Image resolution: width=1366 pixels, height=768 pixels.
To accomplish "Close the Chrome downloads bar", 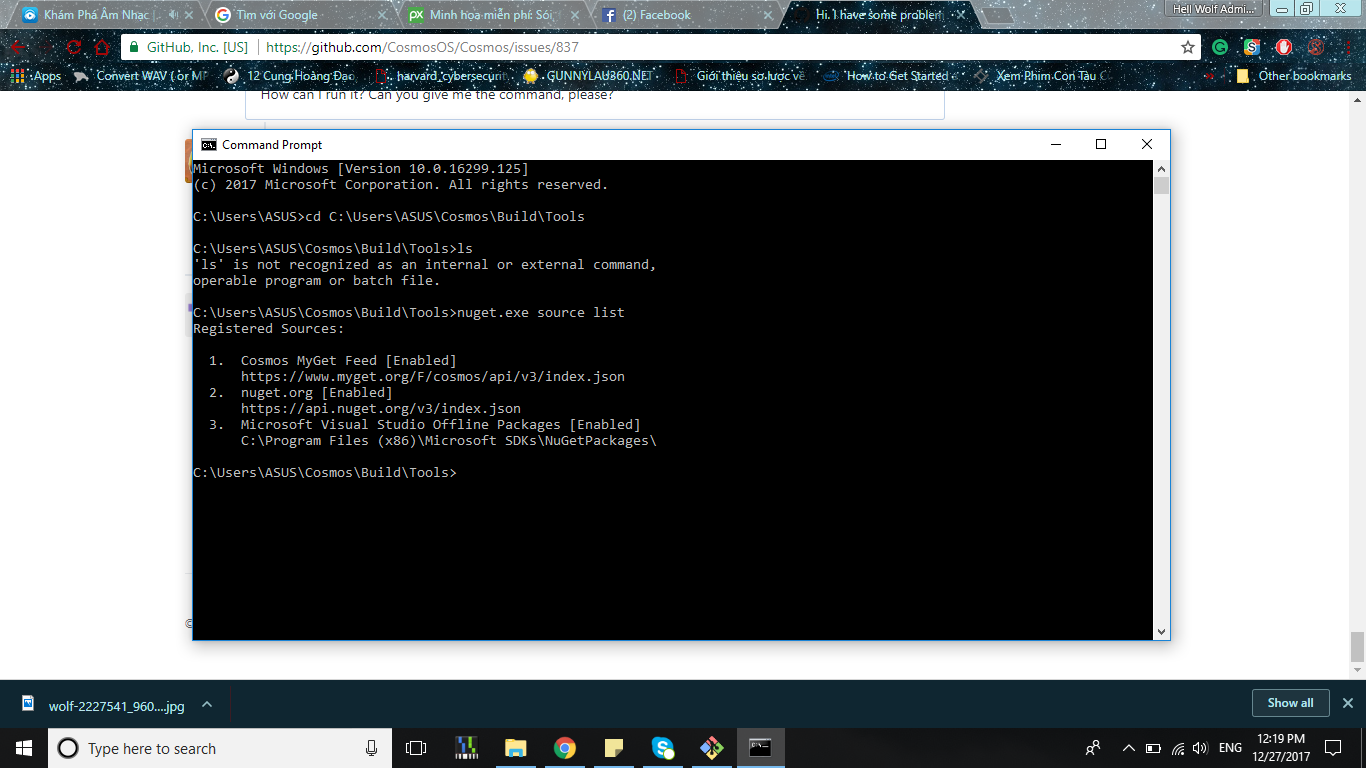I will coord(1348,703).
